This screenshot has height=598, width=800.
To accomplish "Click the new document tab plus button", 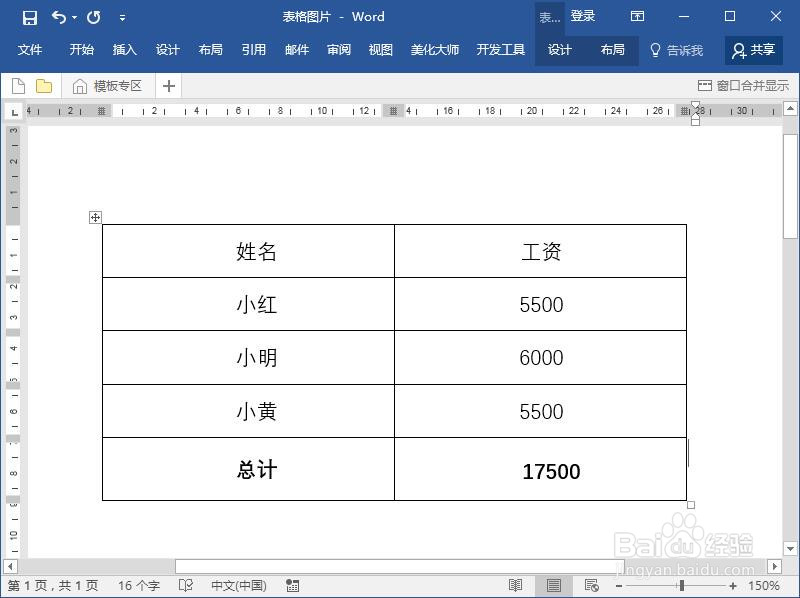I will pyautogui.click(x=168, y=86).
